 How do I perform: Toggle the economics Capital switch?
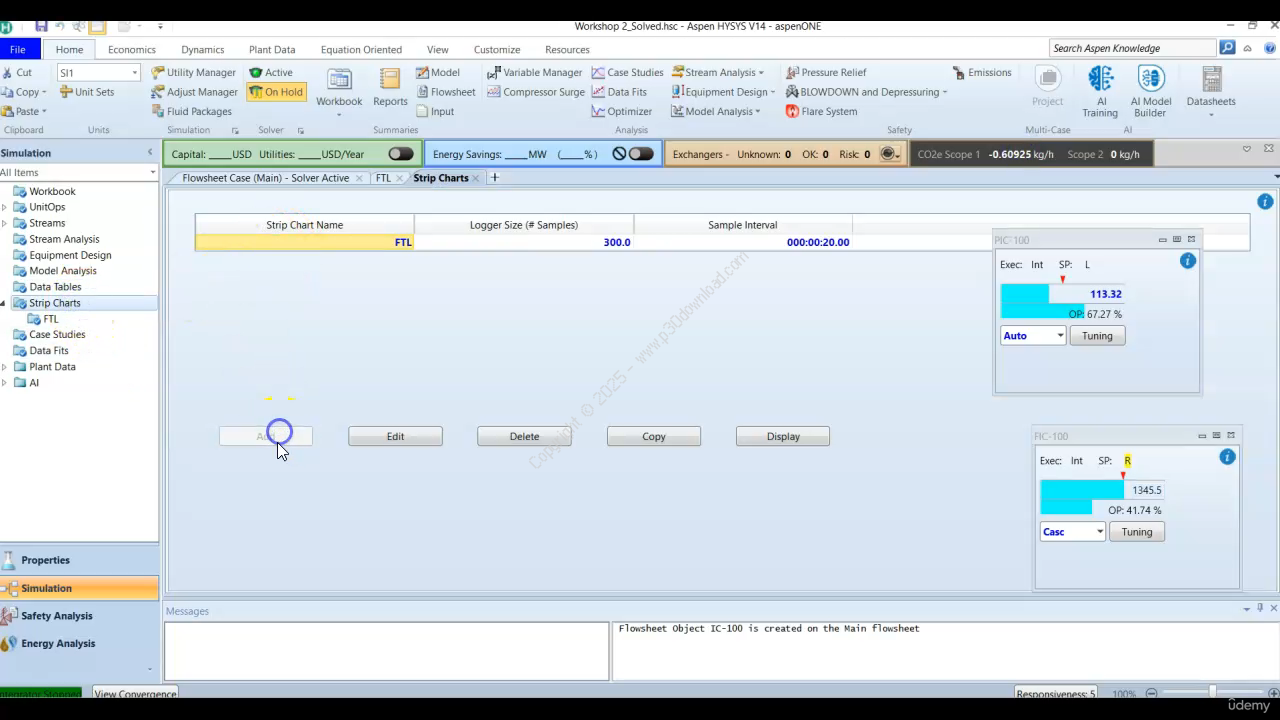pyautogui.click(x=401, y=154)
